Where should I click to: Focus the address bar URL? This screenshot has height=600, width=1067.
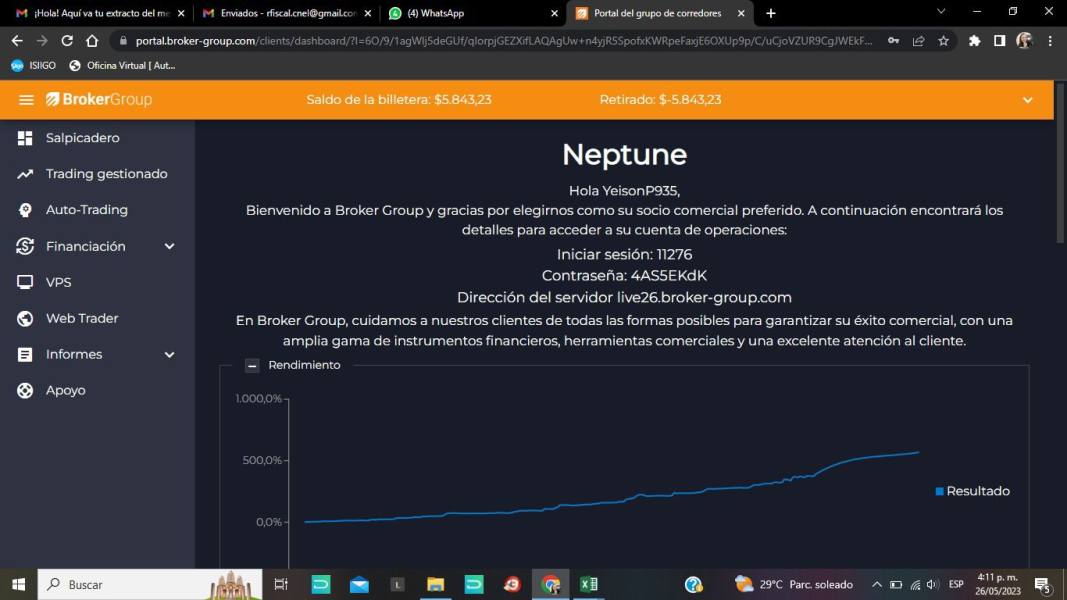pos(504,41)
